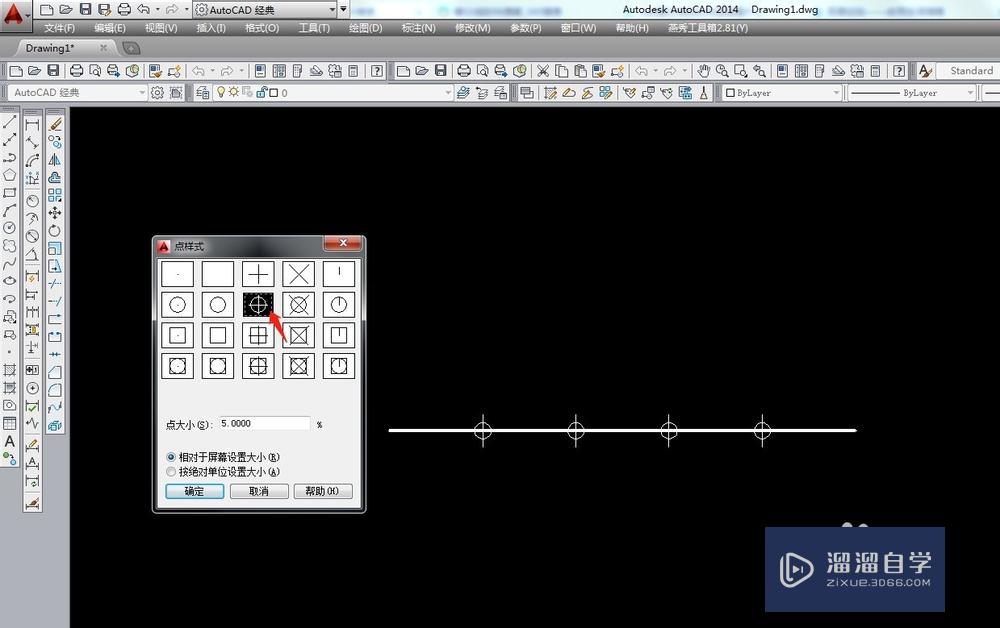This screenshot has width=1000, height=628.
Task: Choose the plus-sign point style
Action: coord(258,274)
